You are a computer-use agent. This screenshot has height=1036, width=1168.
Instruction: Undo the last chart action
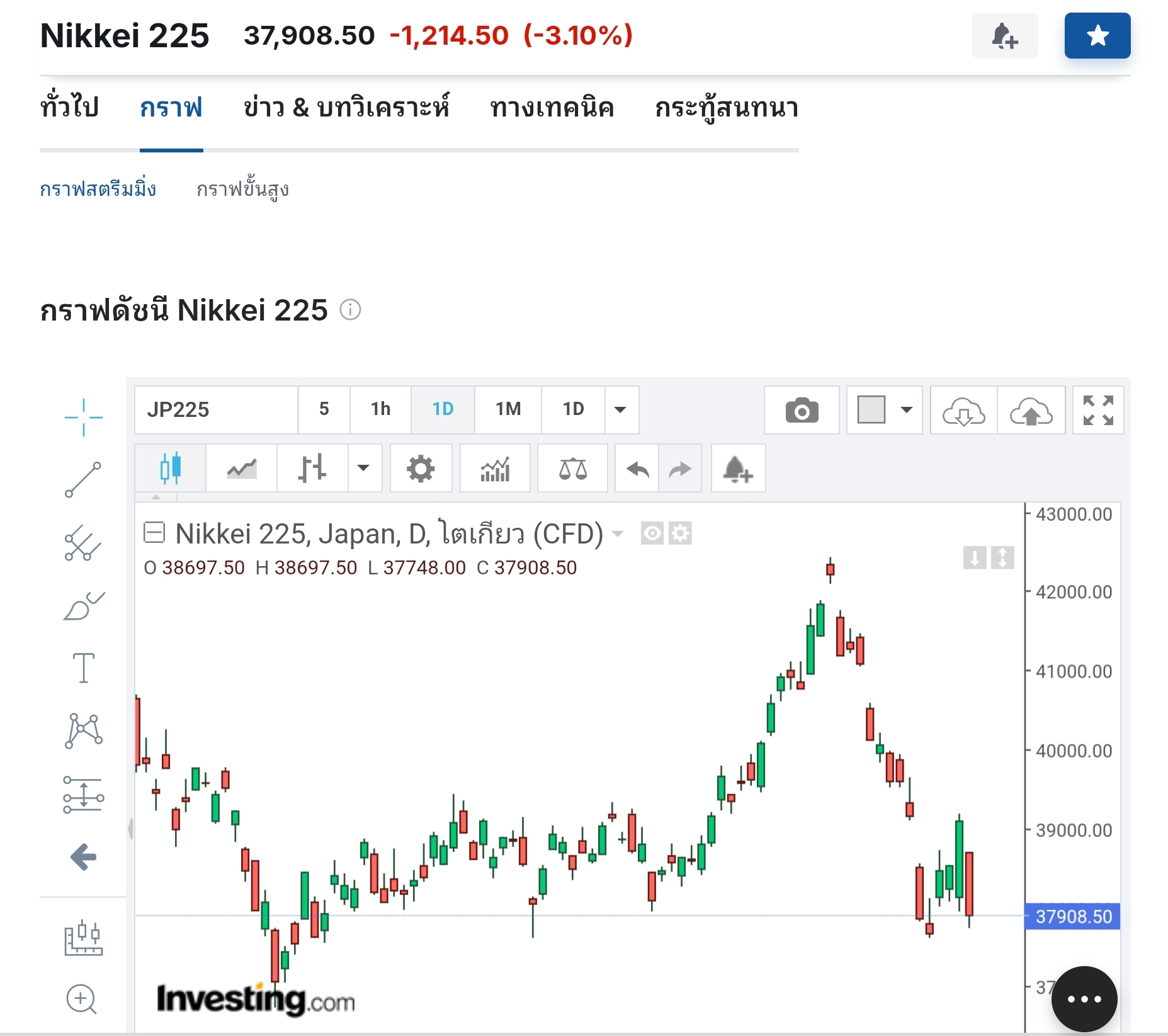coord(637,469)
